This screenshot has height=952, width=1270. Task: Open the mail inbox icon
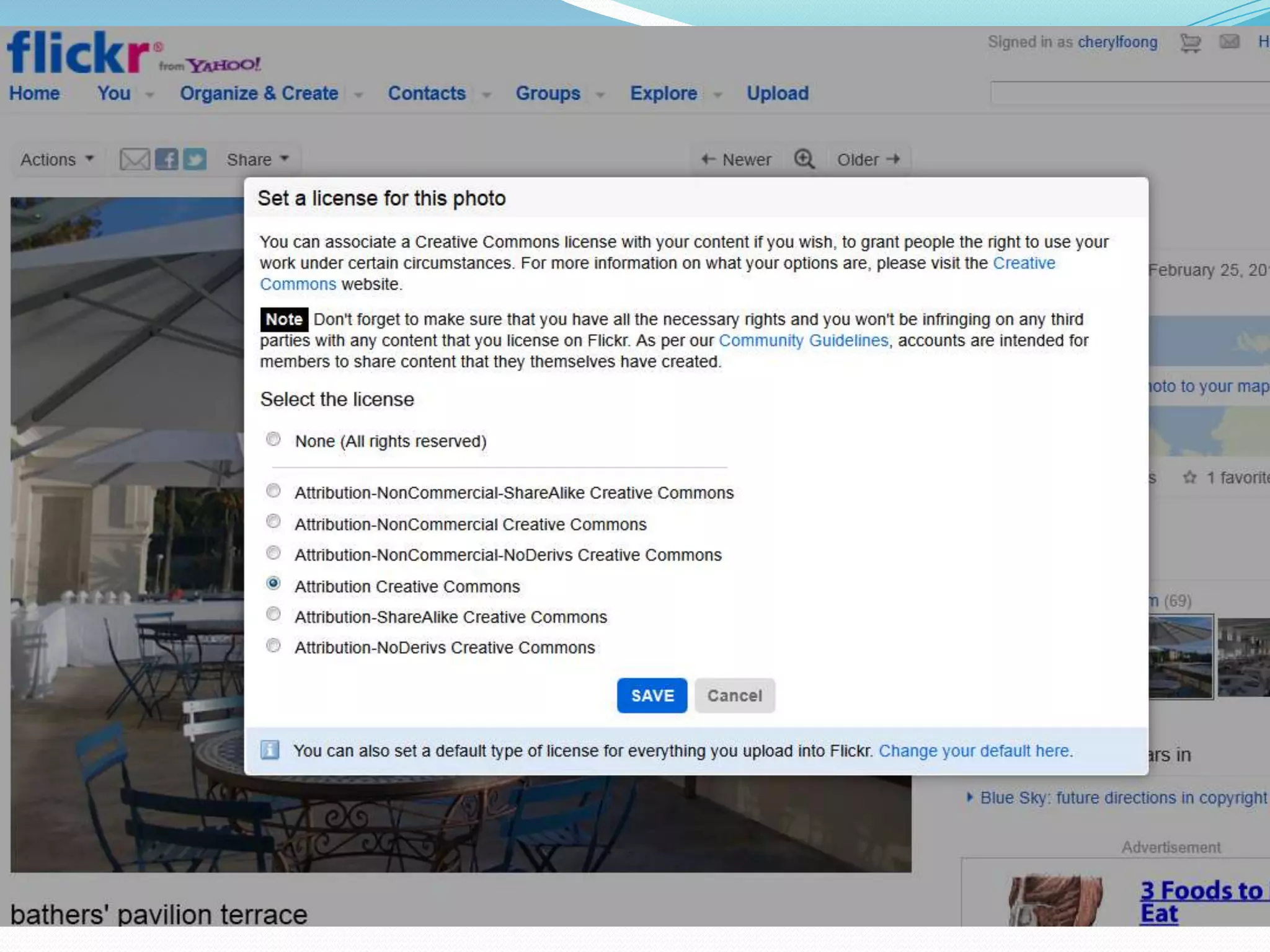tap(1229, 42)
